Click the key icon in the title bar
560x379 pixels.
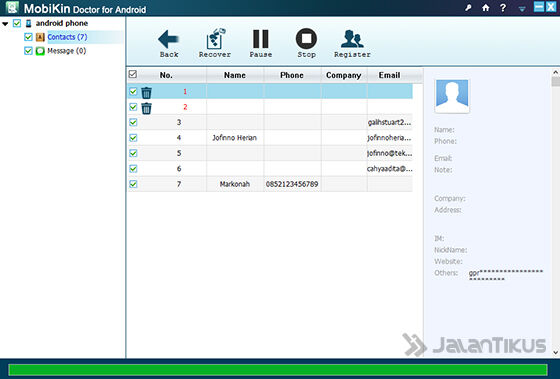pyautogui.click(x=468, y=7)
